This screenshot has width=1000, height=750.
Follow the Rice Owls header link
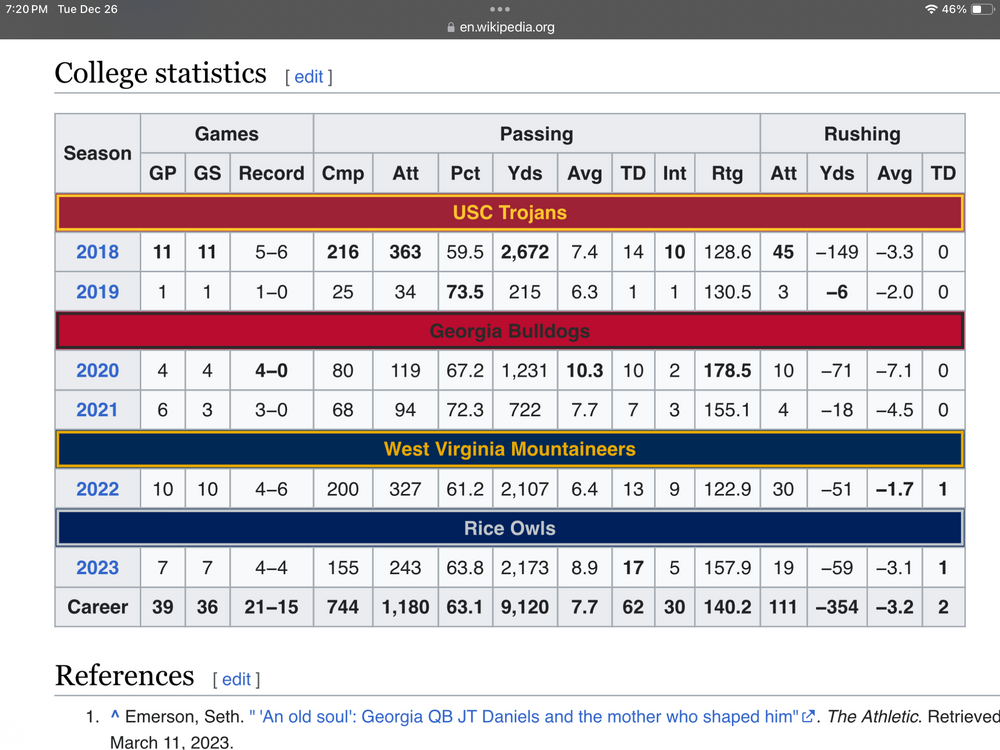pos(510,528)
